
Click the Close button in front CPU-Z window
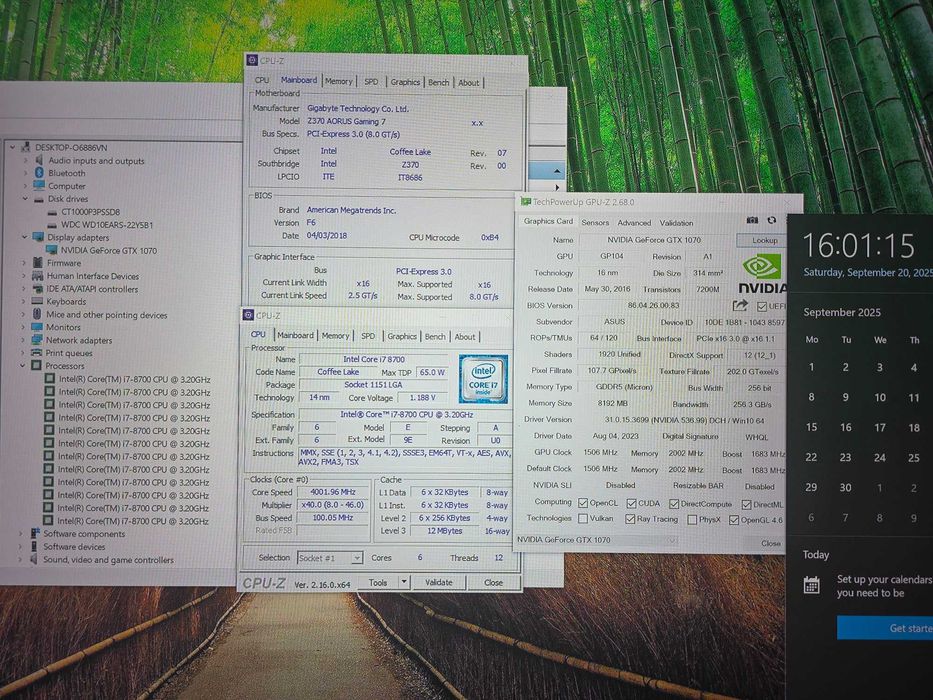(x=493, y=583)
